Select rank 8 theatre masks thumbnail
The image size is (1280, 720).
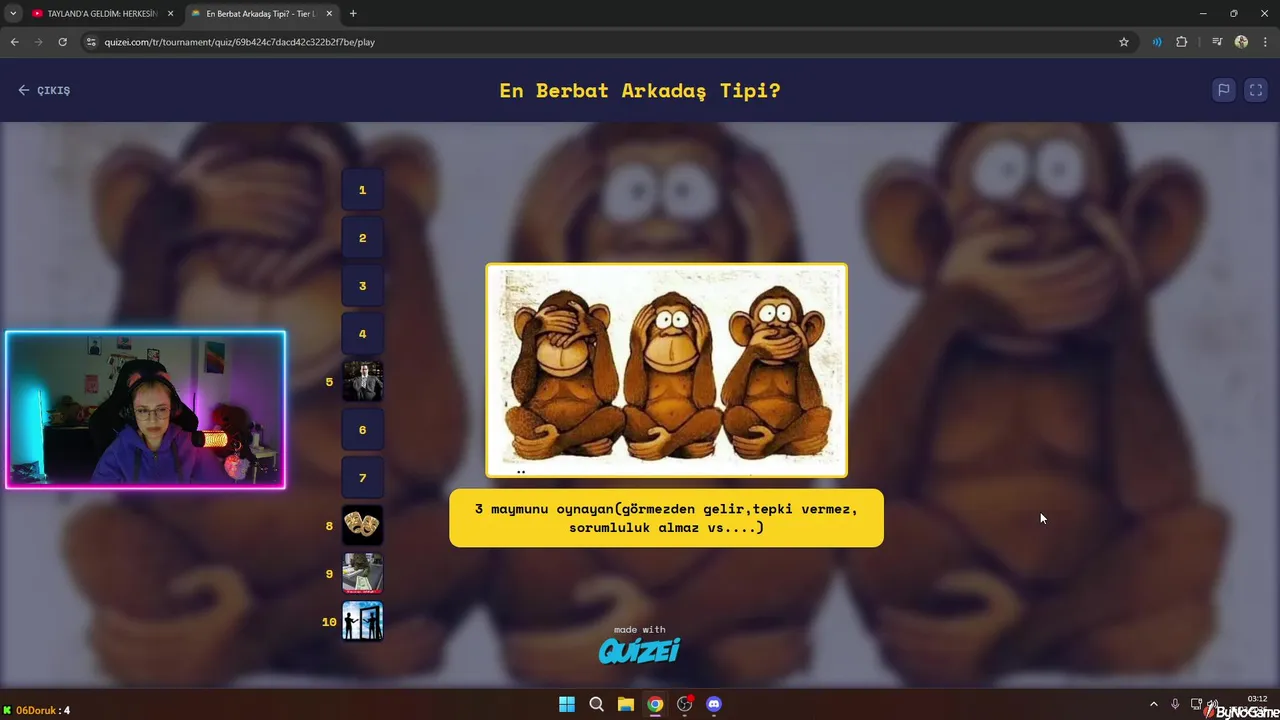click(x=362, y=526)
